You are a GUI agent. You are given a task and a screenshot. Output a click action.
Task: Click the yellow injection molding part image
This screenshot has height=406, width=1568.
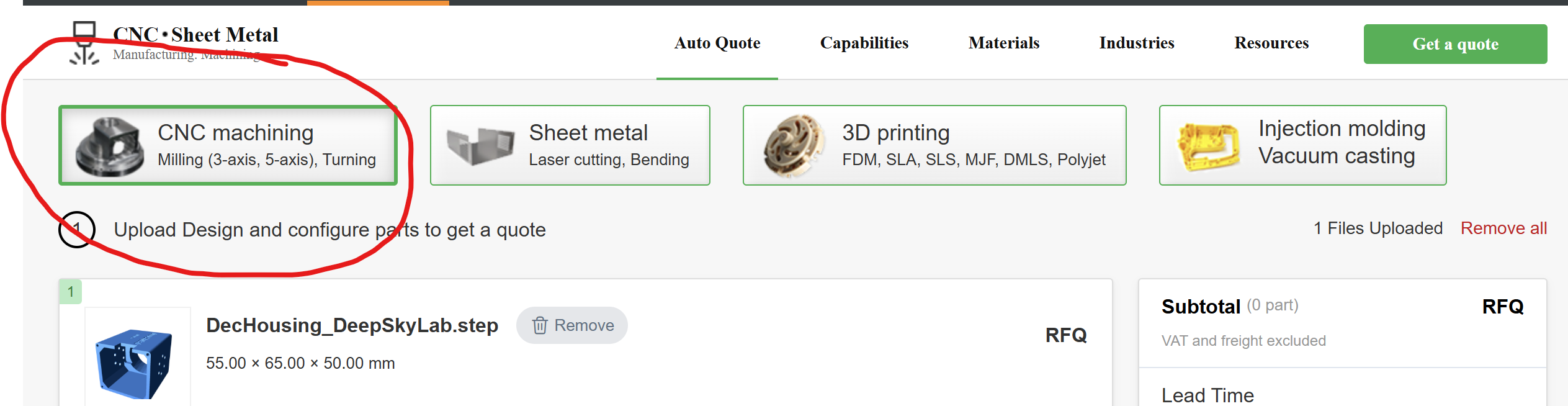click(1208, 147)
